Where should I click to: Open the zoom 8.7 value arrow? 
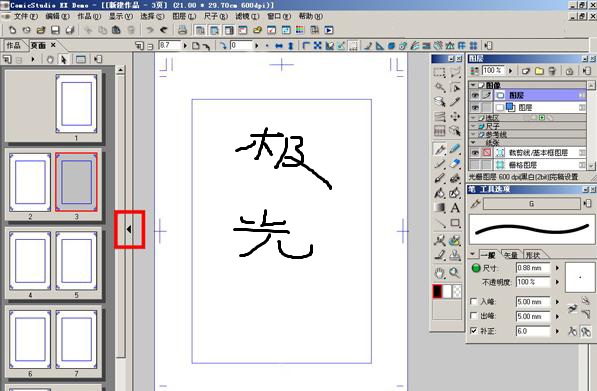(185, 46)
